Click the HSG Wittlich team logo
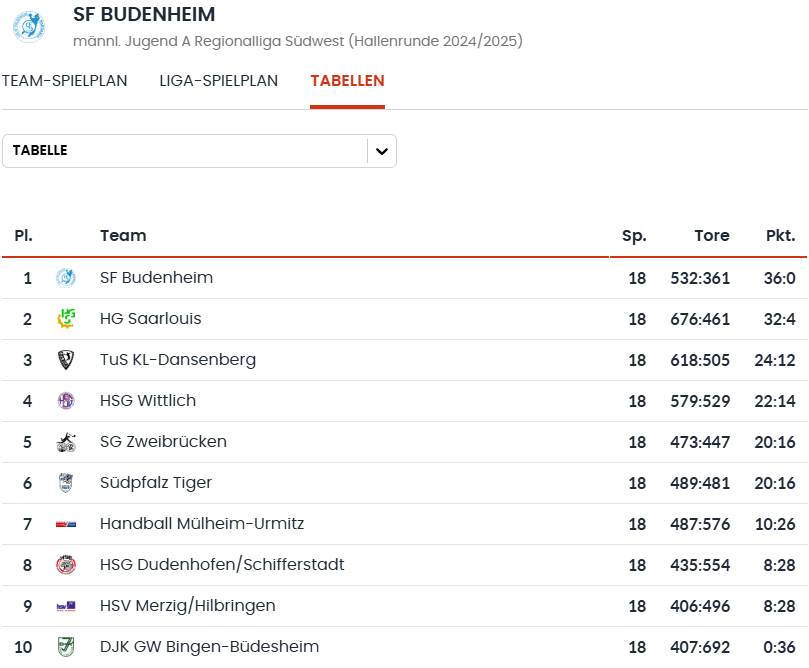The width and height of the screenshot is (809, 668). (66, 401)
